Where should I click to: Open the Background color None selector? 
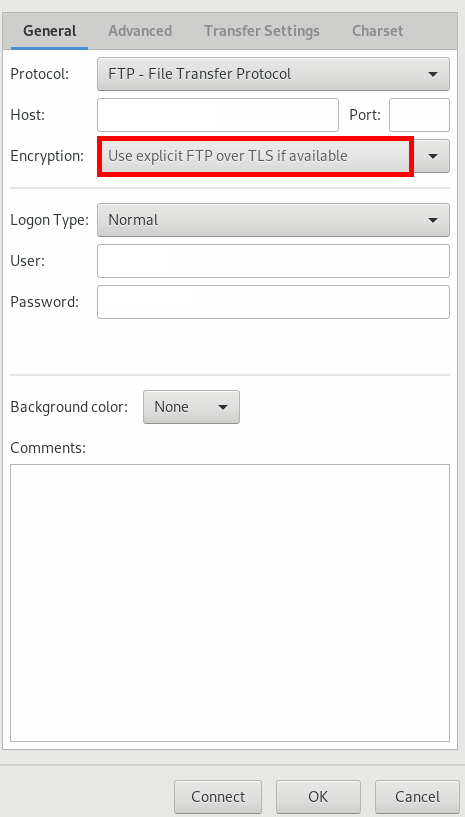191,407
